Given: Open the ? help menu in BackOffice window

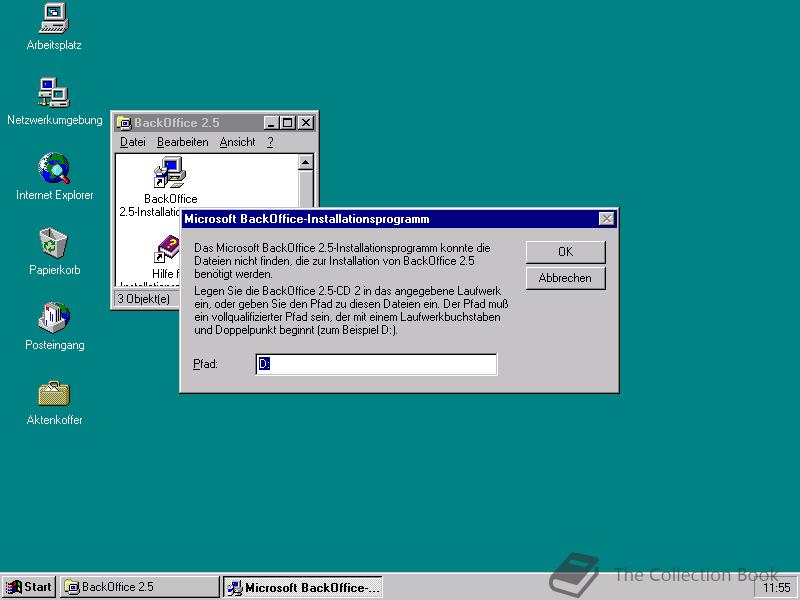Looking at the screenshot, I should (x=270, y=142).
